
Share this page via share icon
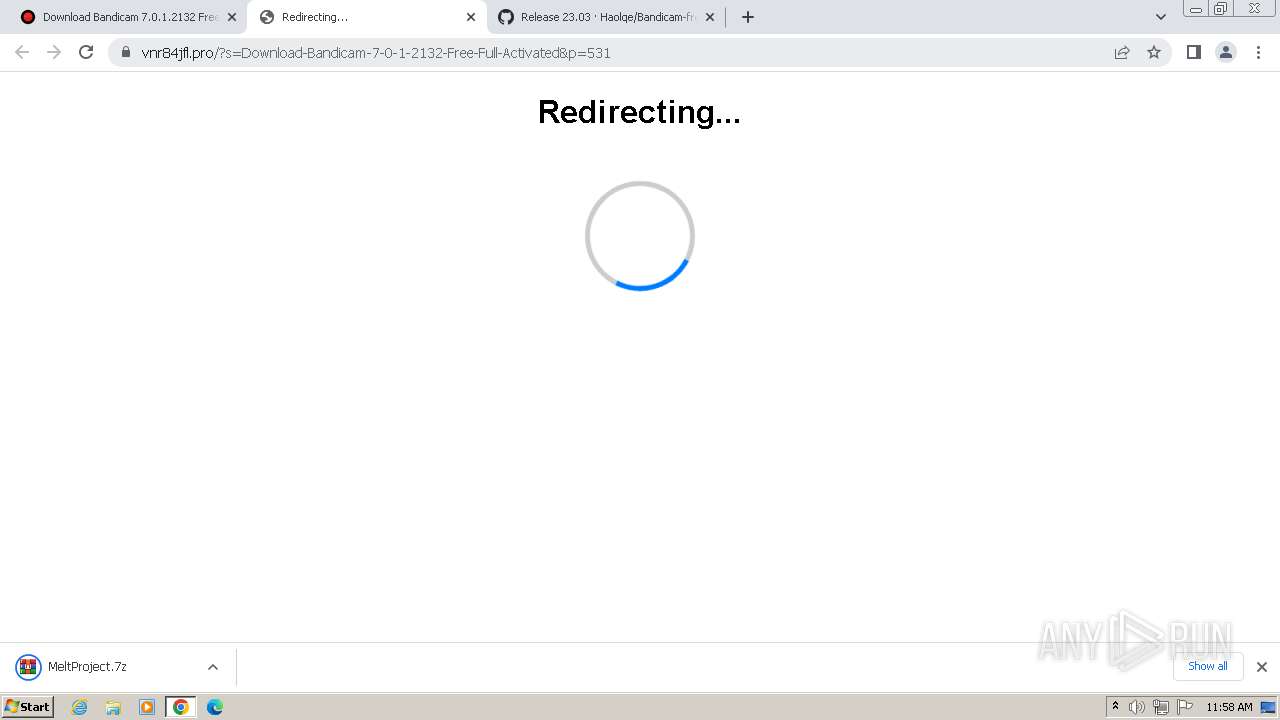click(1122, 52)
